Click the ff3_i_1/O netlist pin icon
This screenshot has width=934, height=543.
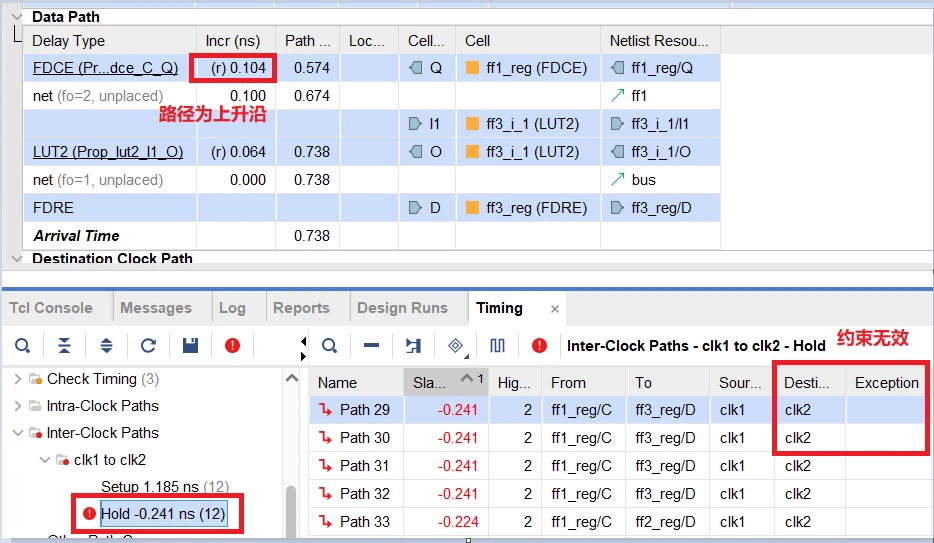[618, 152]
